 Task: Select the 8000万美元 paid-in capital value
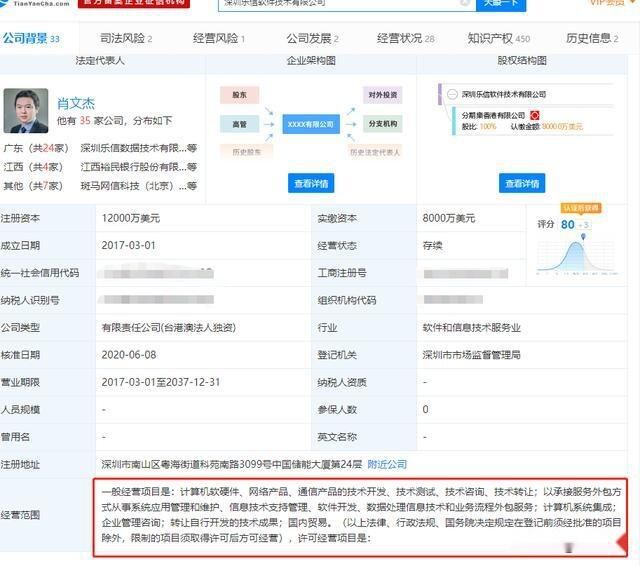449,218
